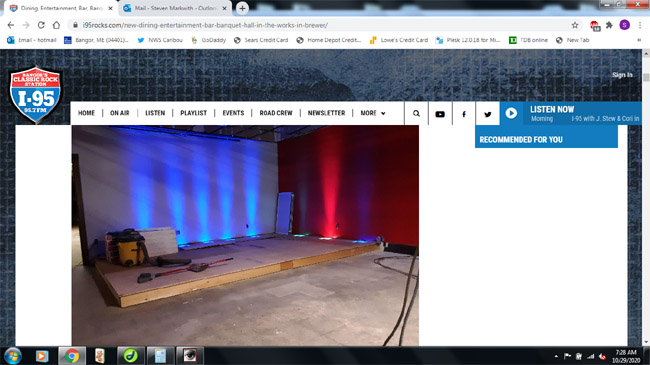Open the Chrome extensions puzzle icon
Screen dimensions: 650x365
point(609,25)
